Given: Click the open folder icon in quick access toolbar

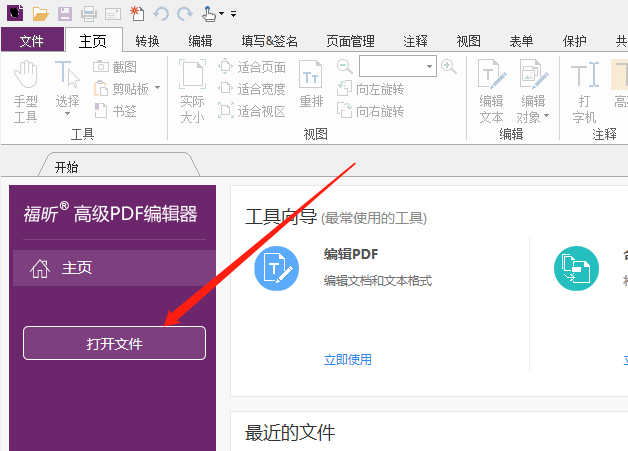Looking at the screenshot, I should point(40,14).
